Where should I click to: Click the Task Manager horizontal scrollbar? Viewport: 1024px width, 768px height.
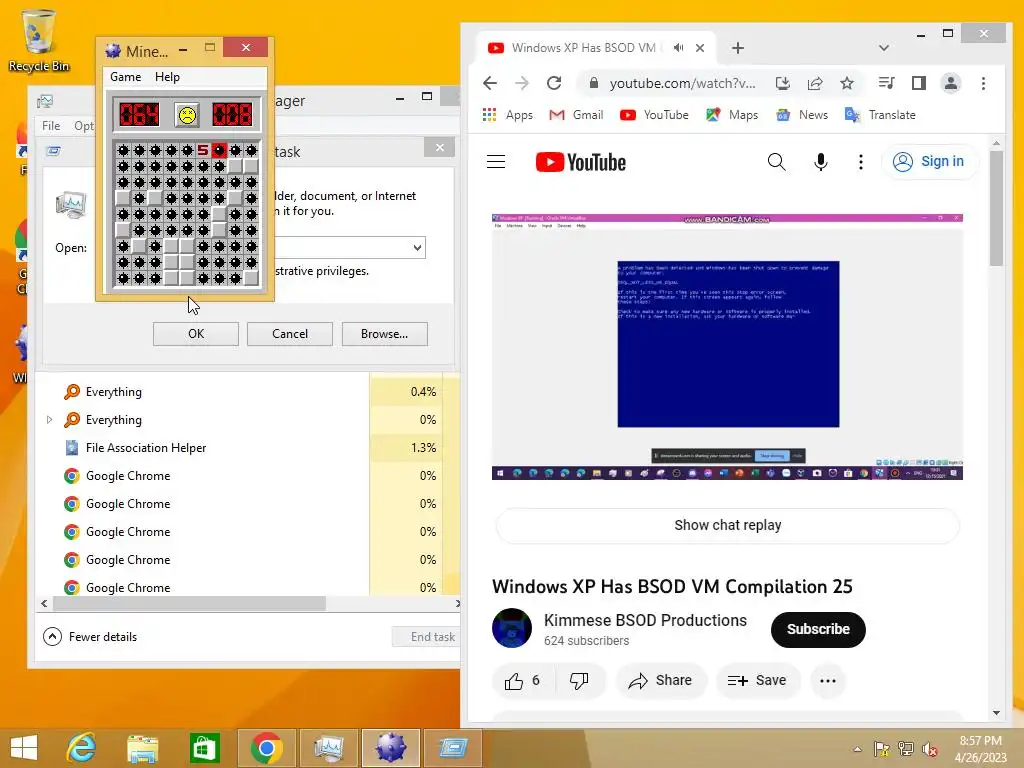[189, 603]
